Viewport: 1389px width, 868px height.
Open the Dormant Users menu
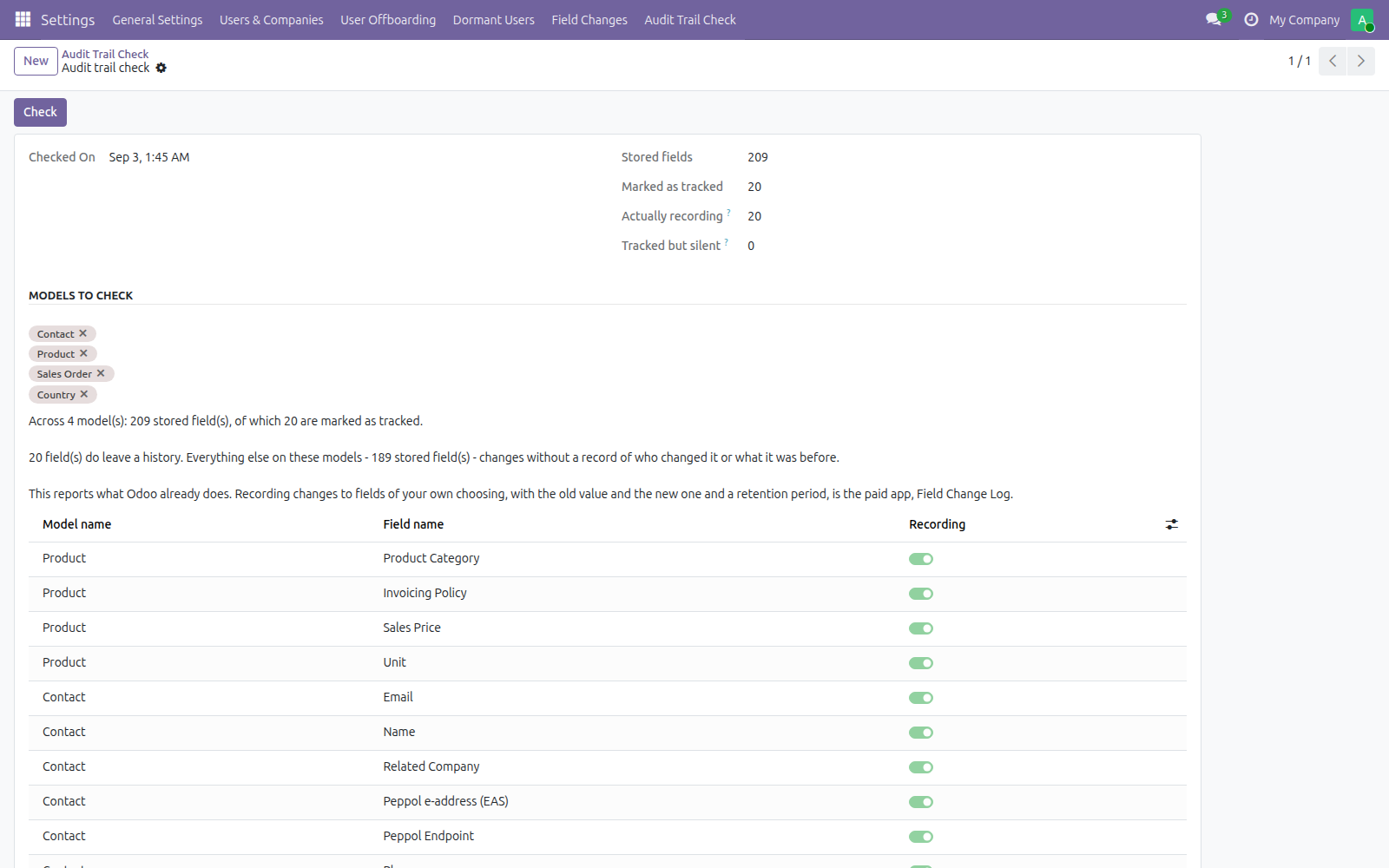(494, 20)
